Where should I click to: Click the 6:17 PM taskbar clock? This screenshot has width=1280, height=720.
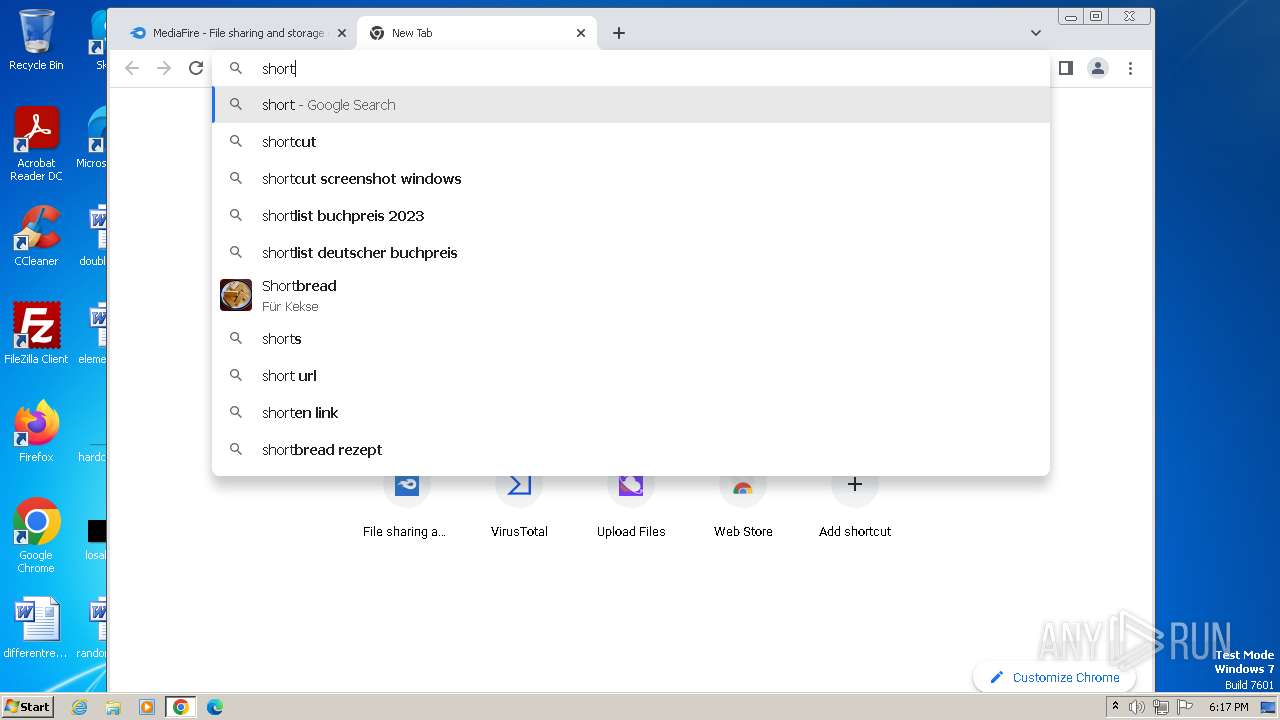click(1228, 707)
